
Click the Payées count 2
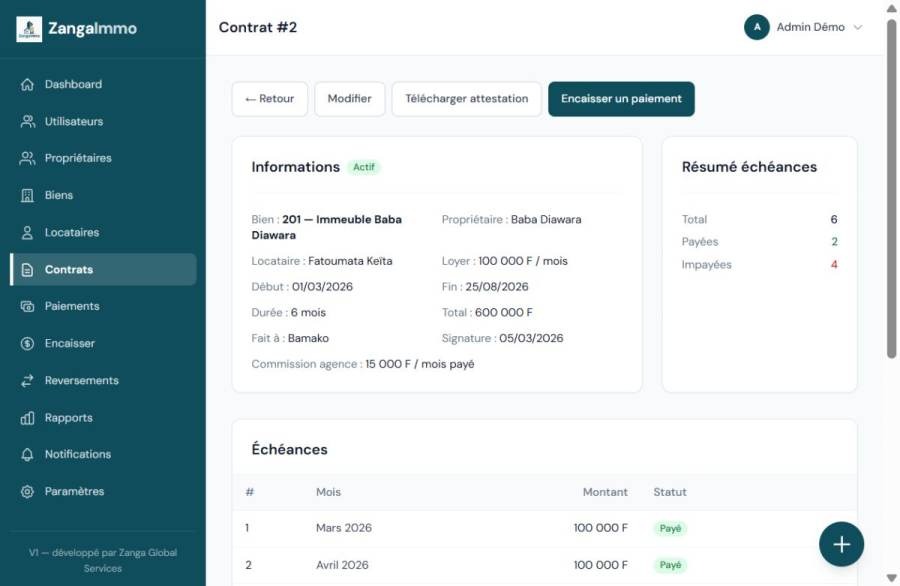tap(834, 242)
